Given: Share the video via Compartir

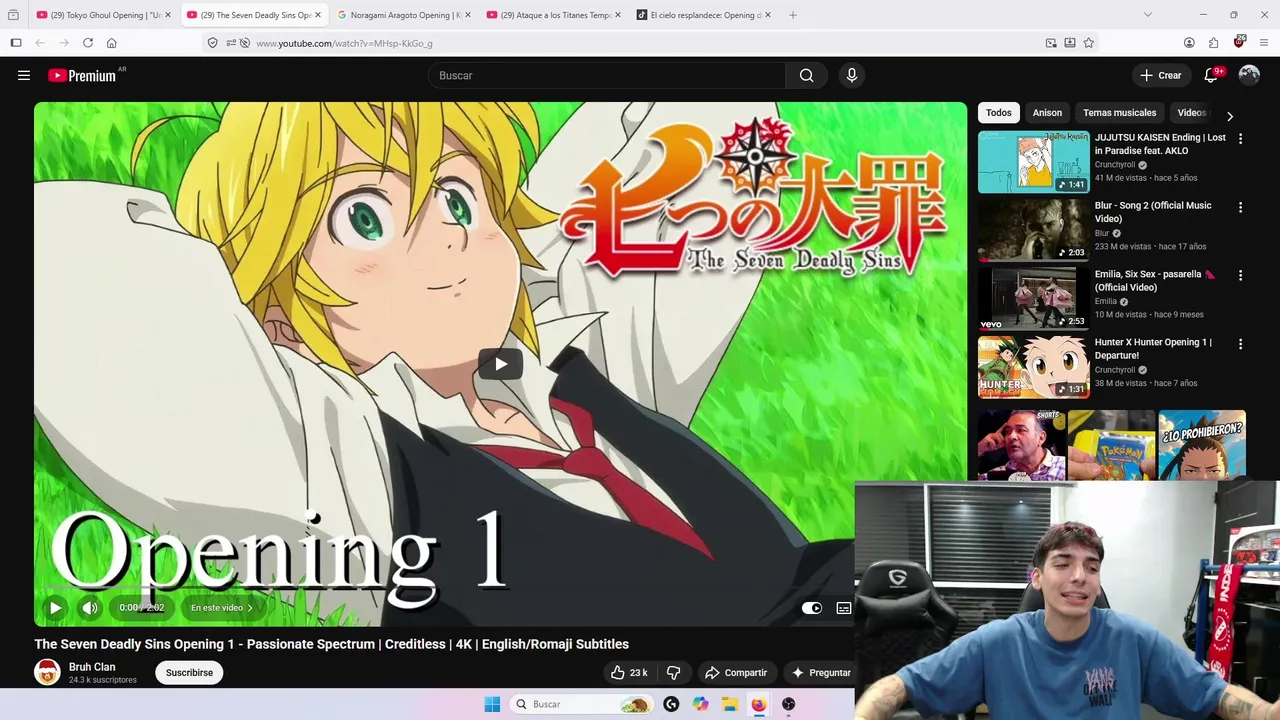Looking at the screenshot, I should [x=736, y=673].
